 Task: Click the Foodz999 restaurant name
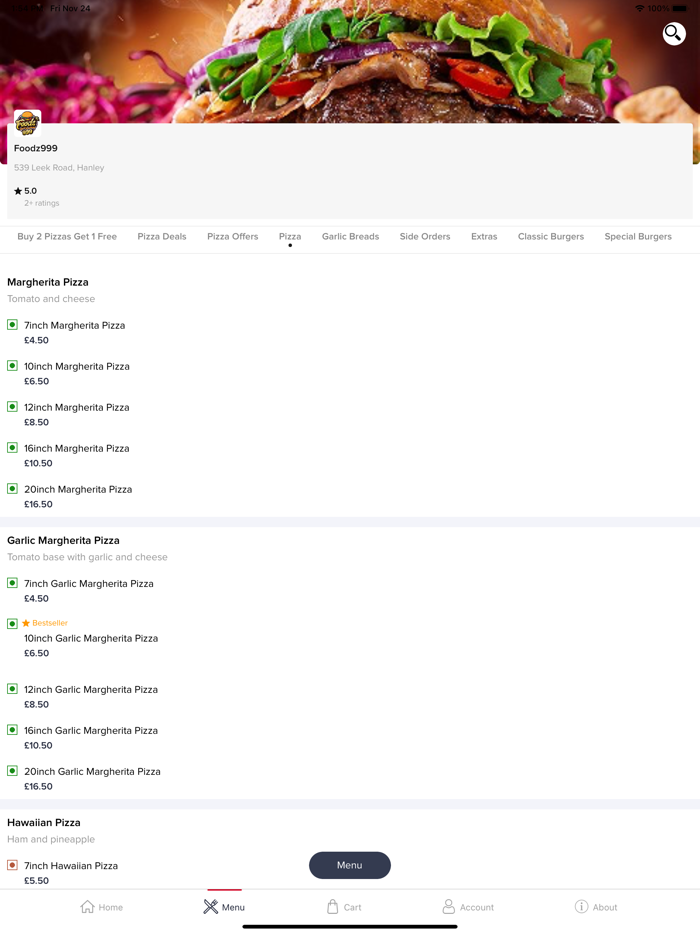[36, 148]
